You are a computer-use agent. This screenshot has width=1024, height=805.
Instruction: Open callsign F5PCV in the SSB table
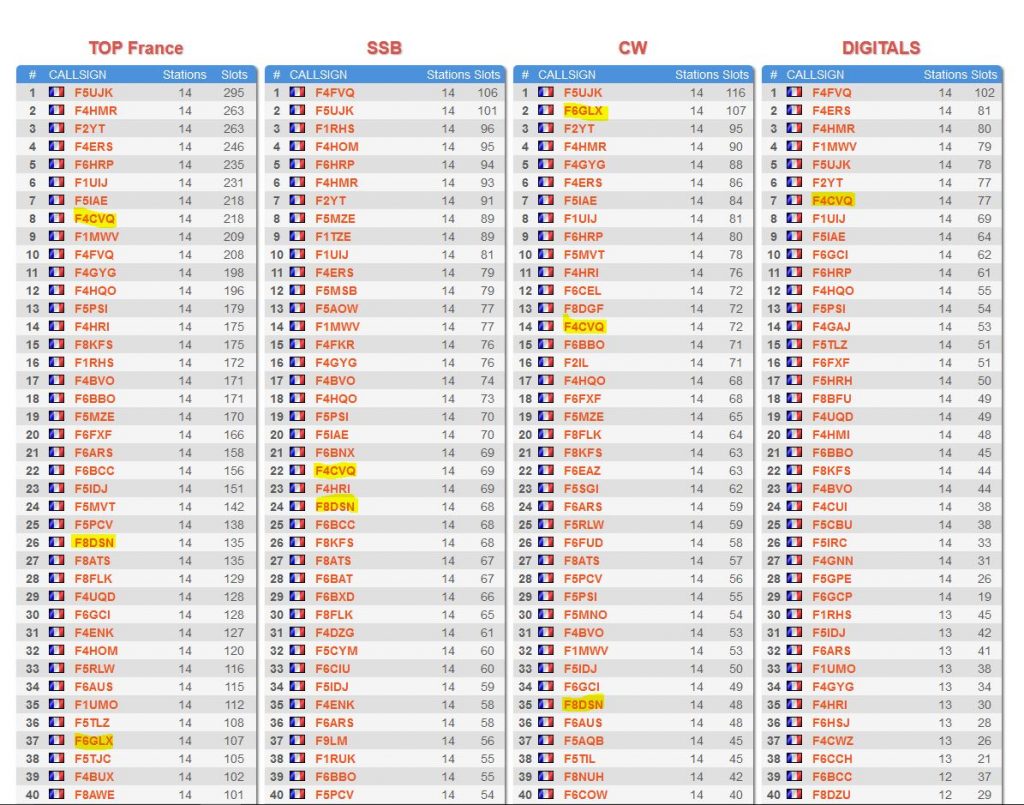click(x=334, y=795)
